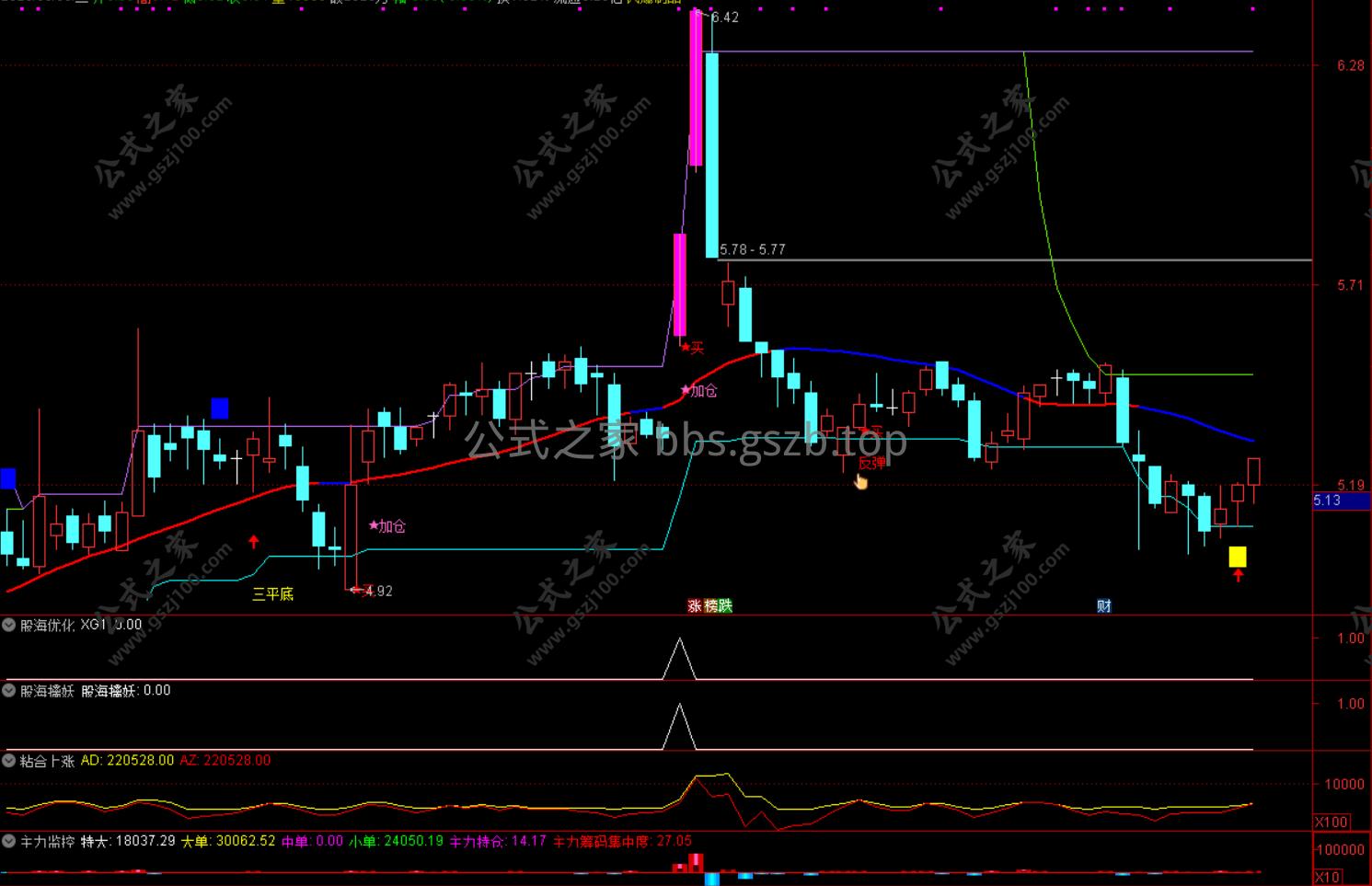
Task: Open the 股海擒妖 panel dropdown arrow
Action: pos(9,691)
